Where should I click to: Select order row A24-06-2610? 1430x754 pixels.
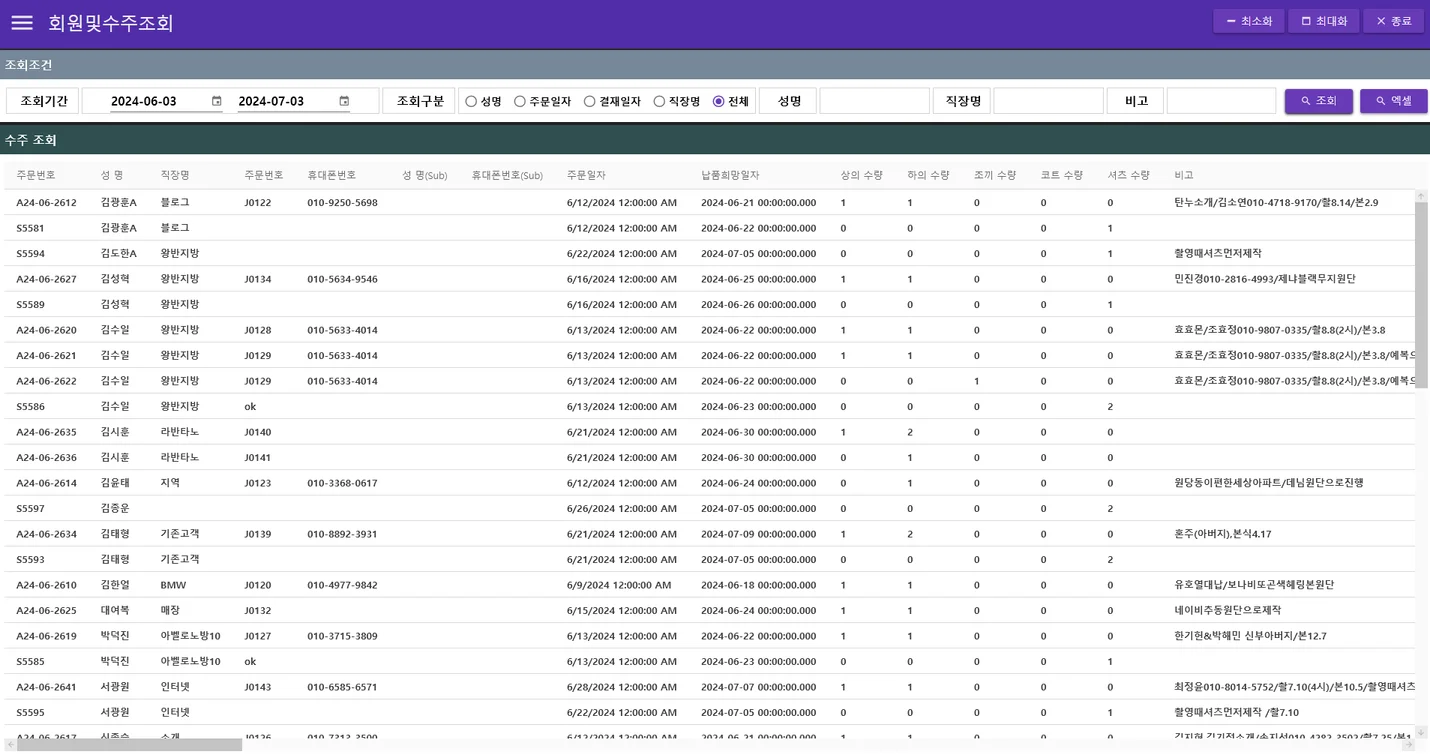[709, 585]
